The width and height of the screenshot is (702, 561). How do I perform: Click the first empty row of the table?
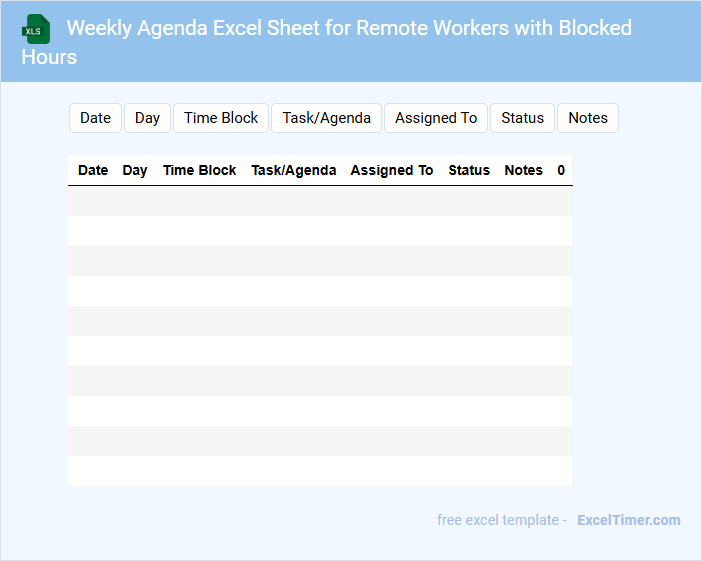click(320, 201)
